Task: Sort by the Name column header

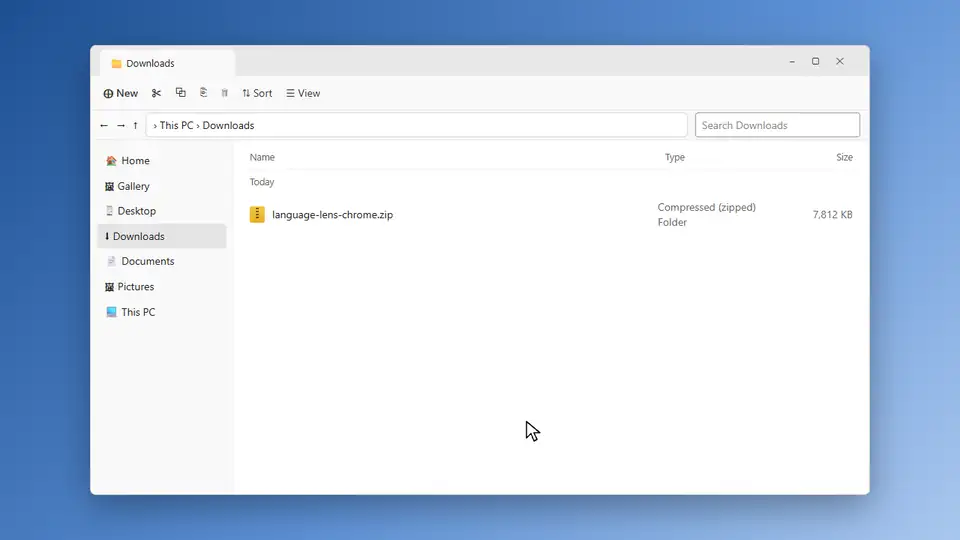Action: tap(262, 157)
